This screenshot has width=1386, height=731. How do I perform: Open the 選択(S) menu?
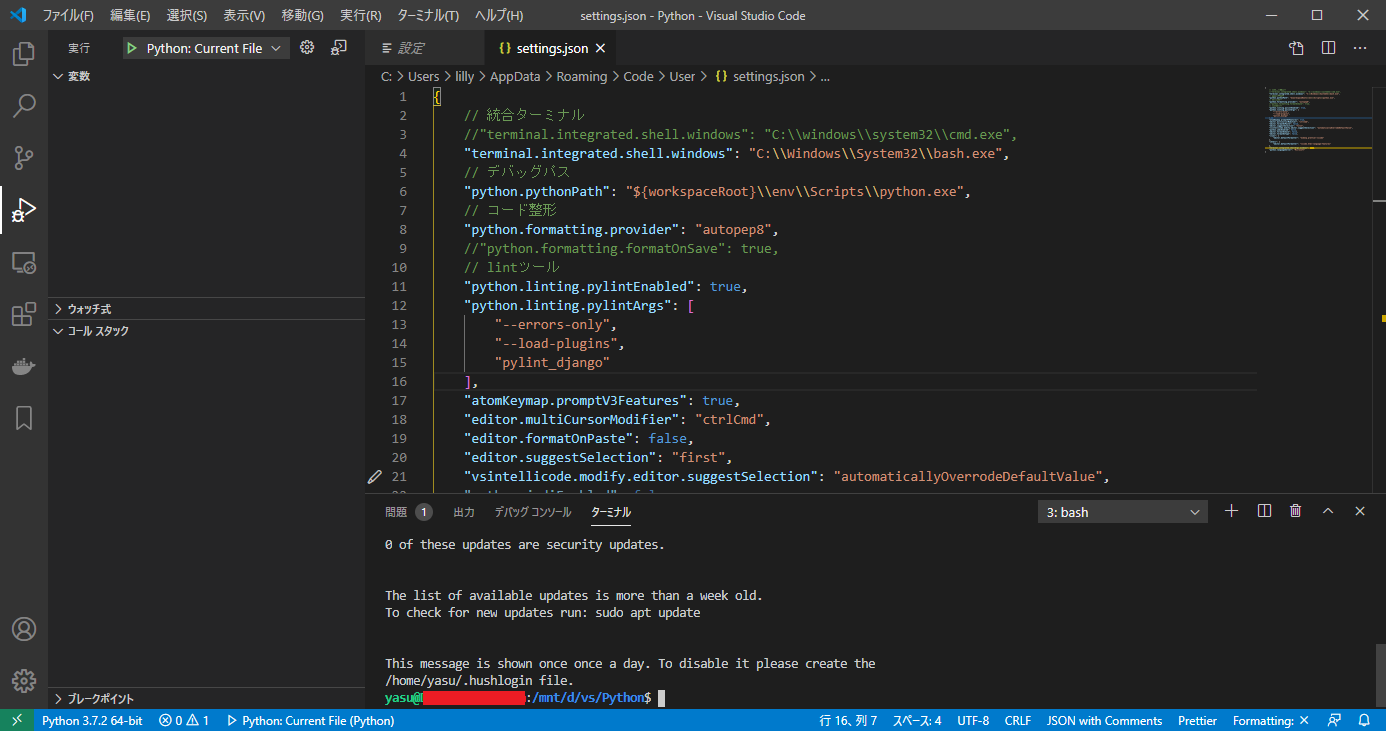(x=187, y=16)
